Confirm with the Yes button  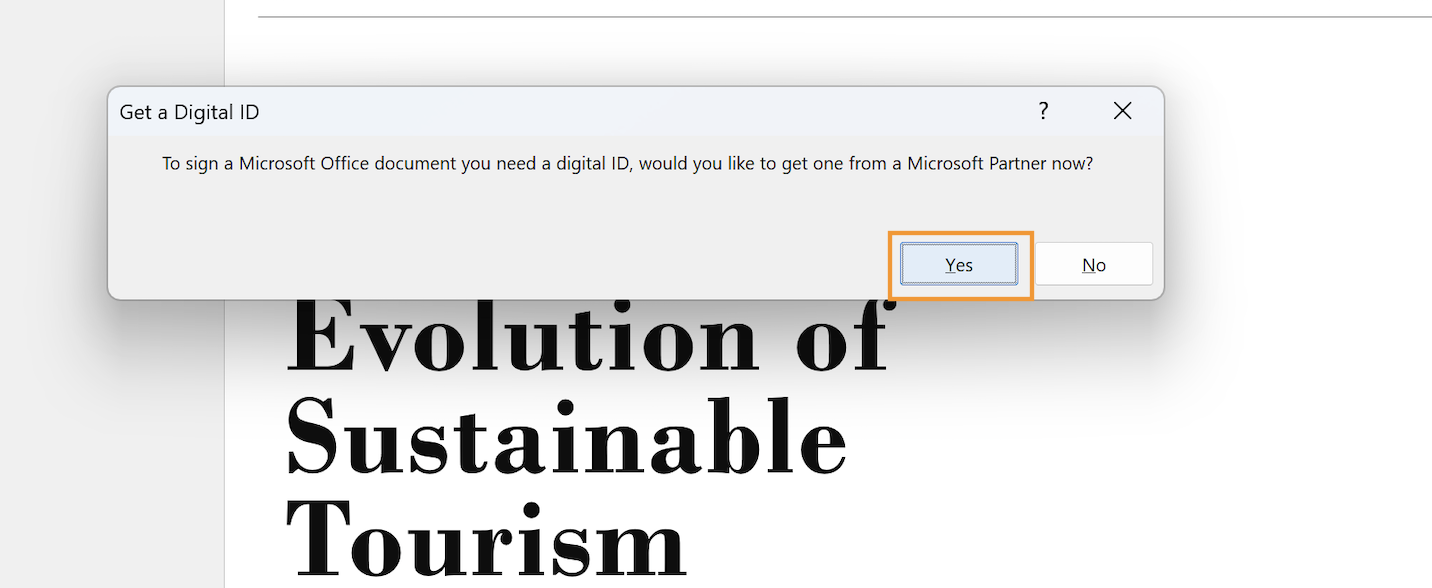[958, 264]
